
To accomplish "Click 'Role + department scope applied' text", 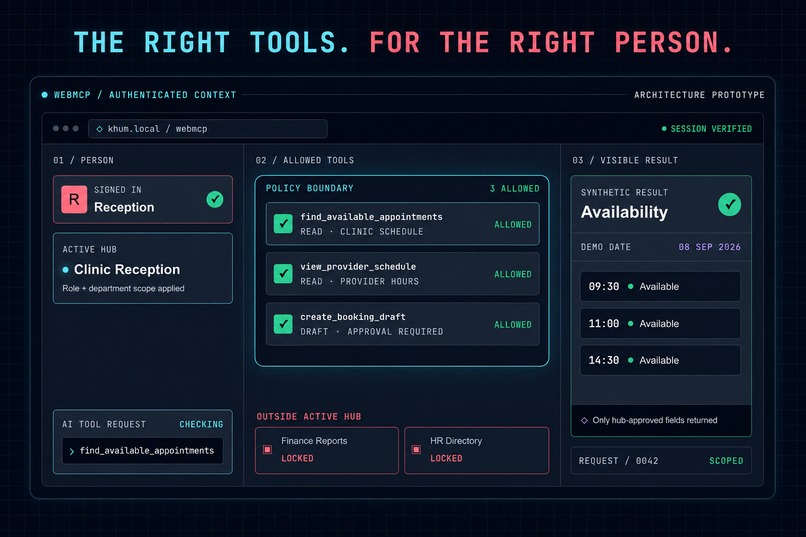I will click(123, 288).
